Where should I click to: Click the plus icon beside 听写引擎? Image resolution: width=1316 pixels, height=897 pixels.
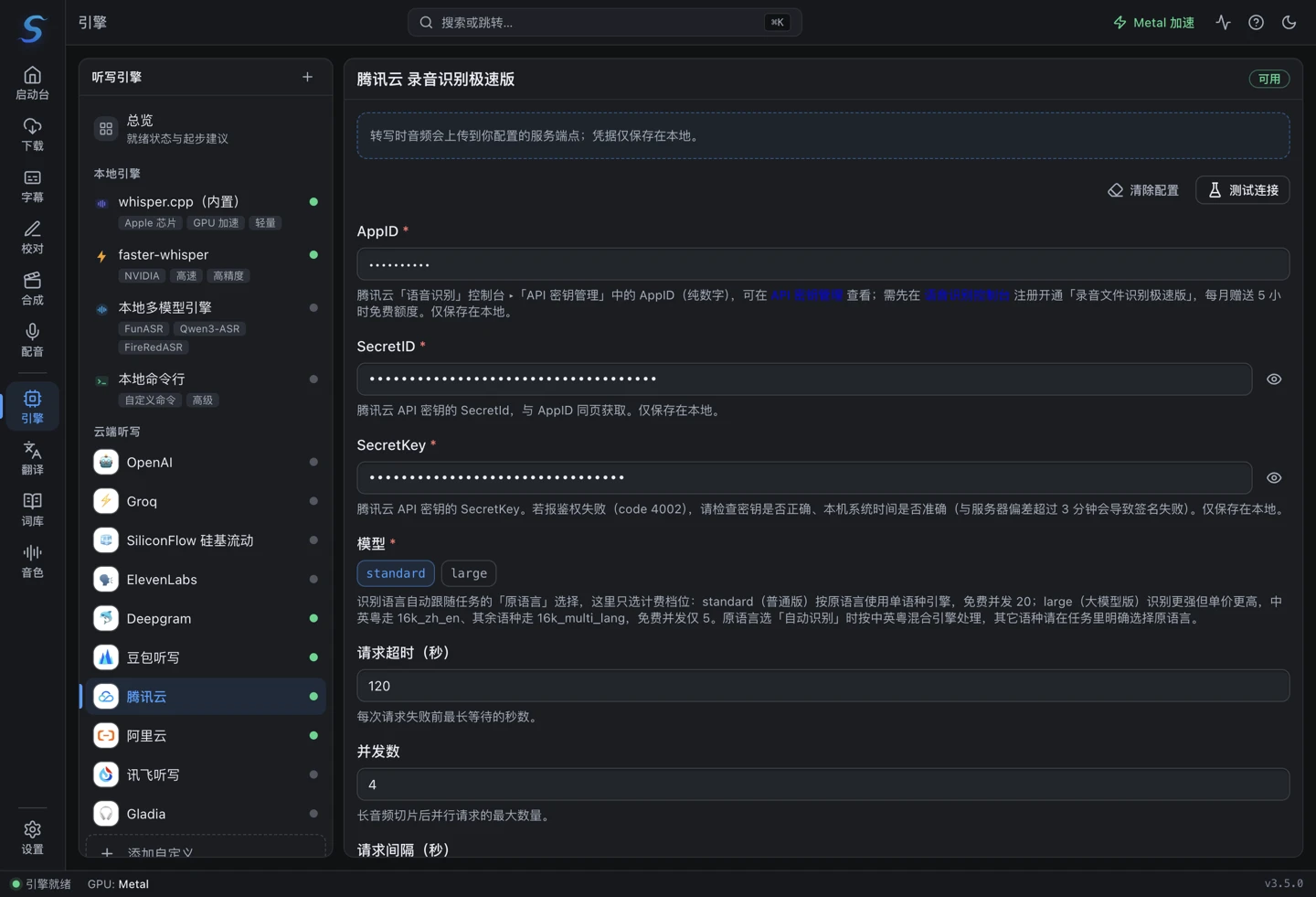307,77
